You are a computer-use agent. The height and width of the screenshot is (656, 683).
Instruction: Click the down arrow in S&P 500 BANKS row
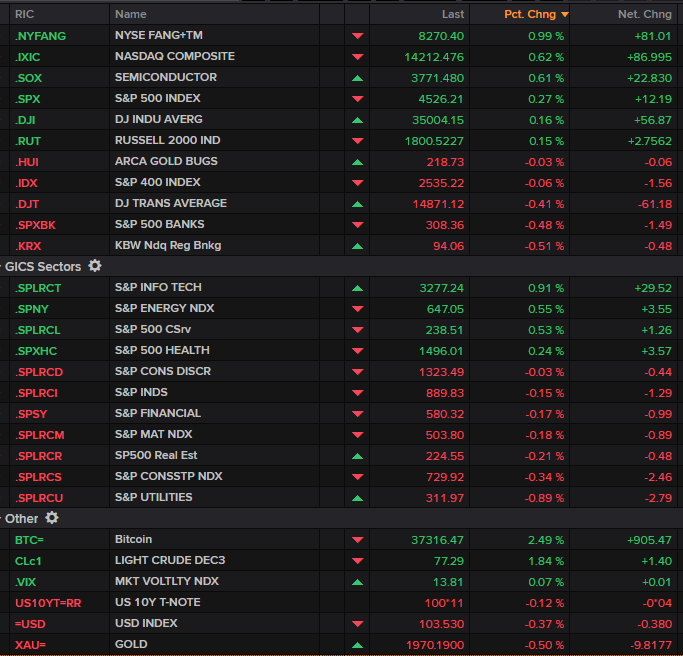pos(358,225)
